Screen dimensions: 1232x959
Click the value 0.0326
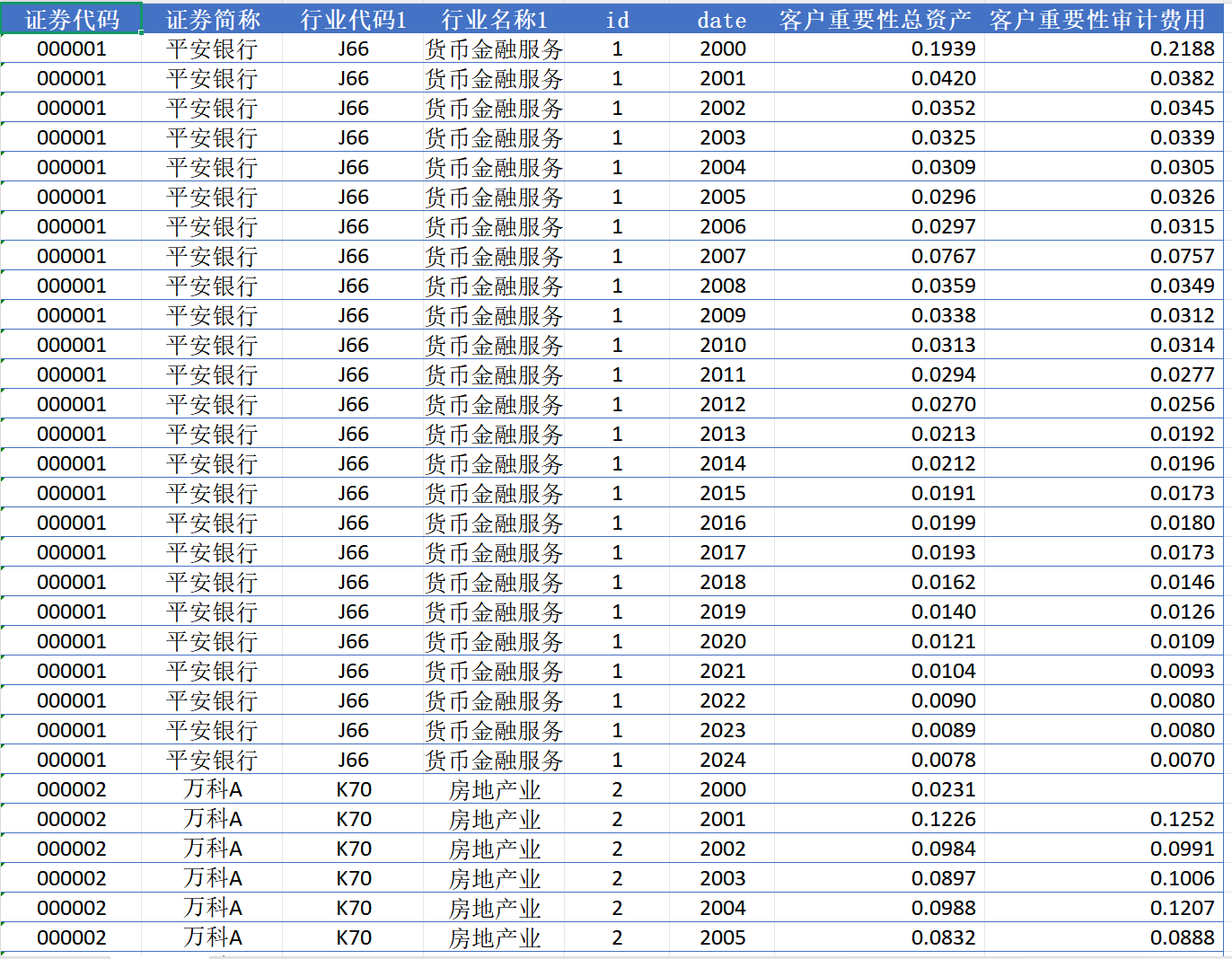(x=1104, y=197)
